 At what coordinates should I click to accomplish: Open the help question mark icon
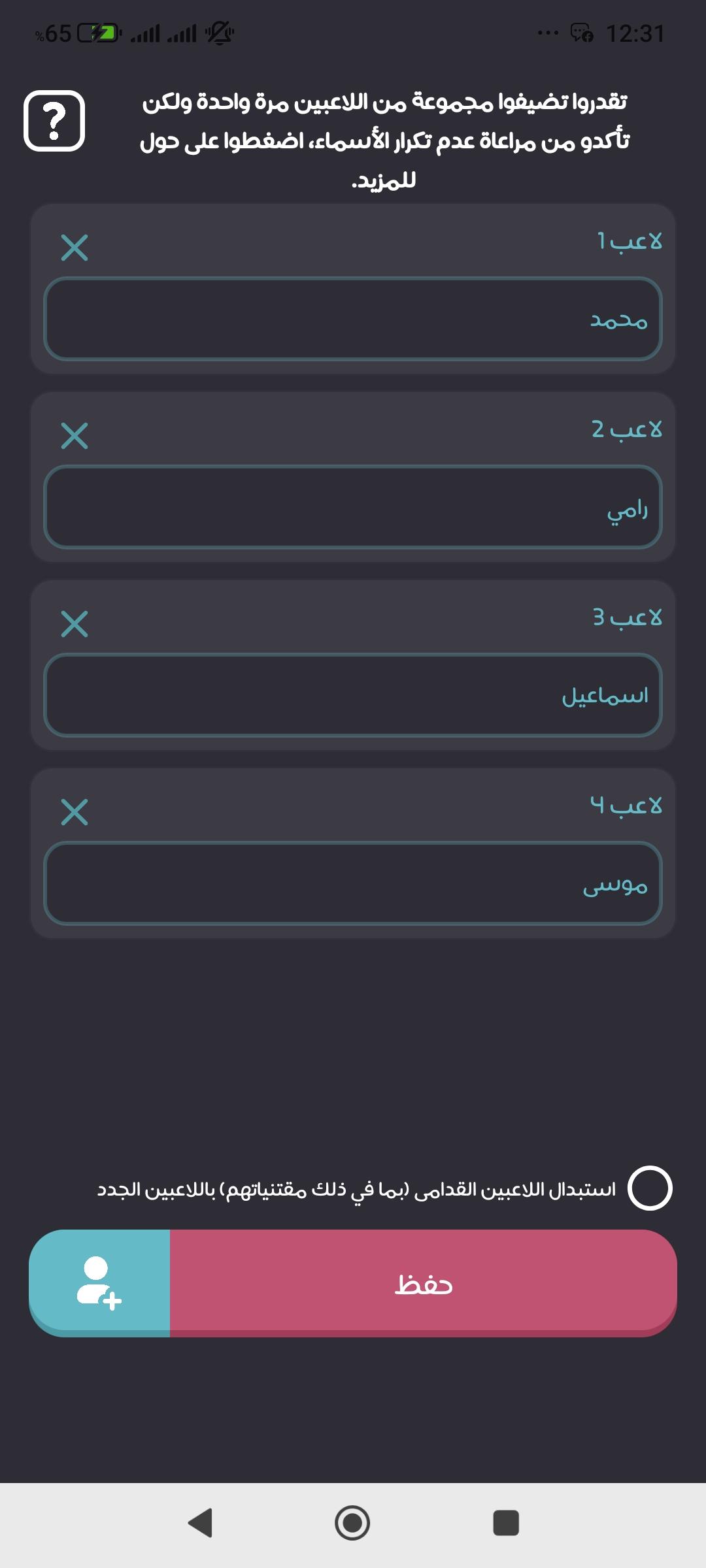pyautogui.click(x=54, y=121)
